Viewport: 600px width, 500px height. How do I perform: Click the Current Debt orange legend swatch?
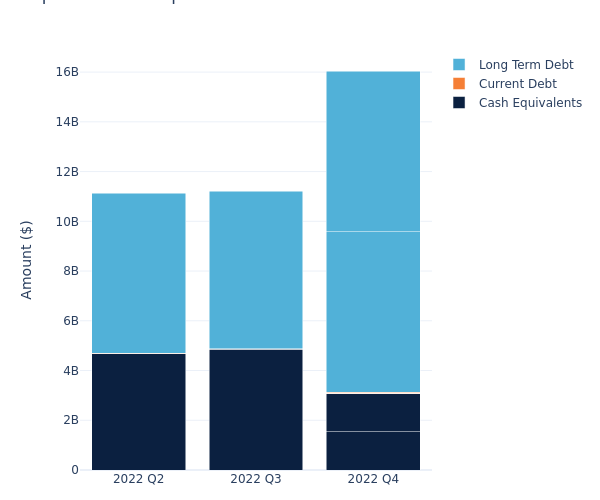(459, 84)
